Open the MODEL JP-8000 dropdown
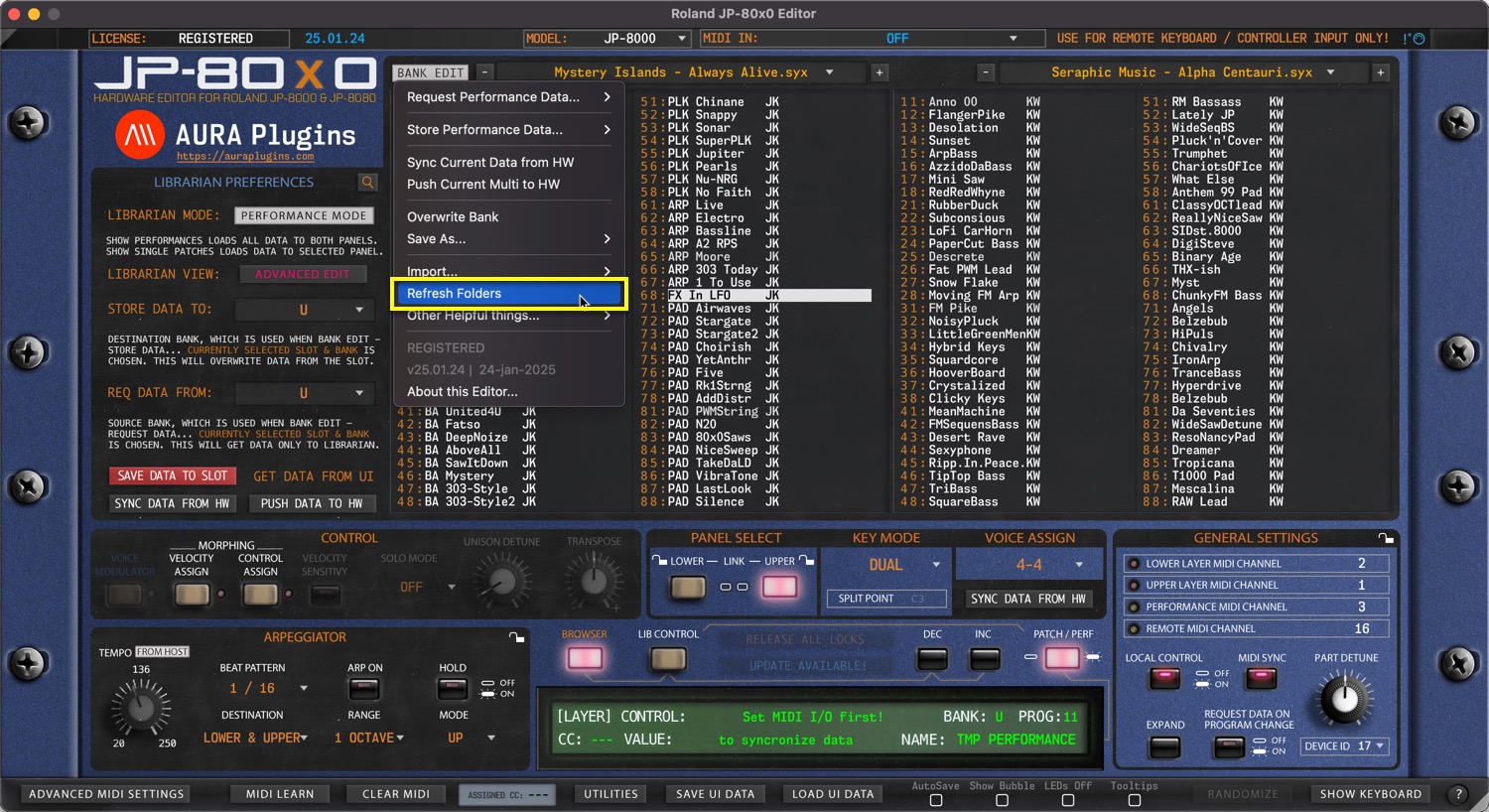 (607, 39)
